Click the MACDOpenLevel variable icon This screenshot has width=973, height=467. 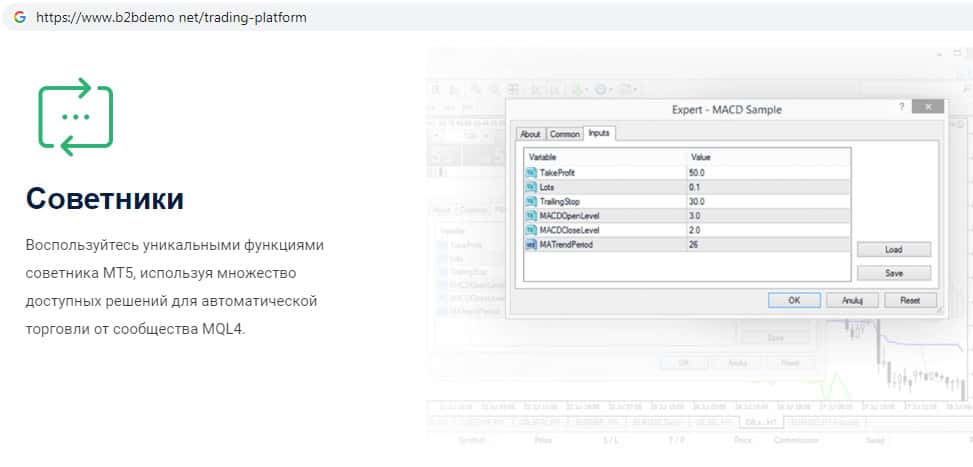(531, 215)
